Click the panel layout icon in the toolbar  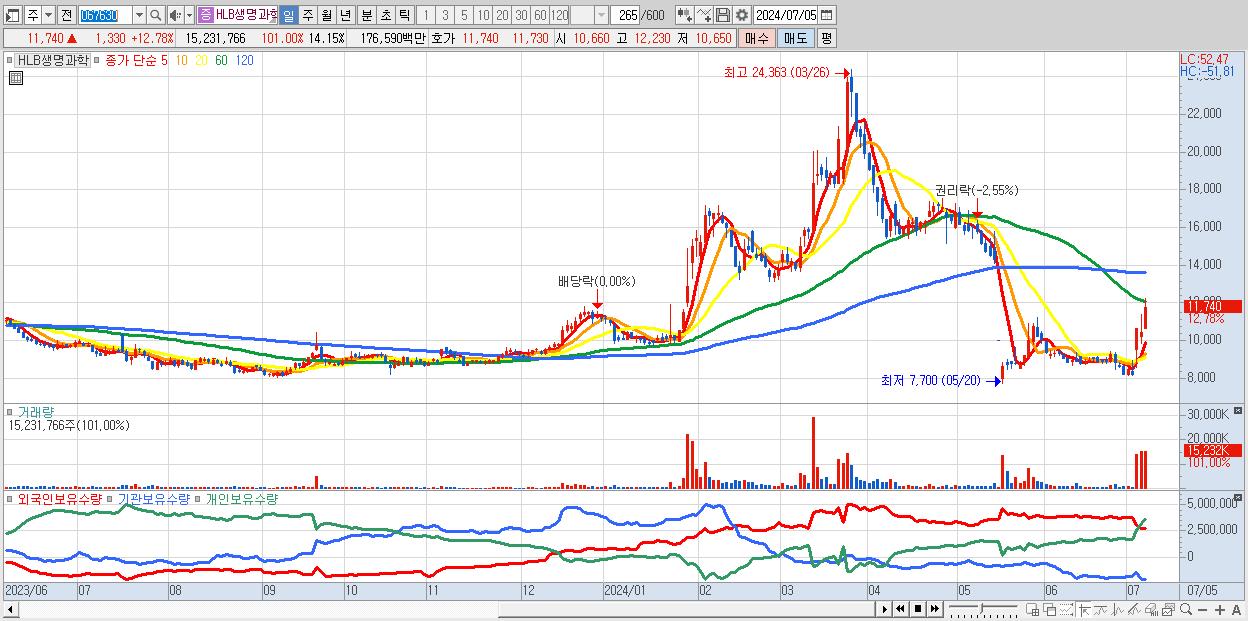[x=13, y=15]
